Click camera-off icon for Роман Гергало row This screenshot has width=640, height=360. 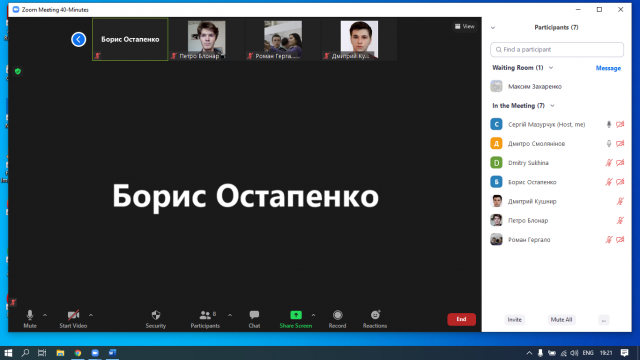620,240
